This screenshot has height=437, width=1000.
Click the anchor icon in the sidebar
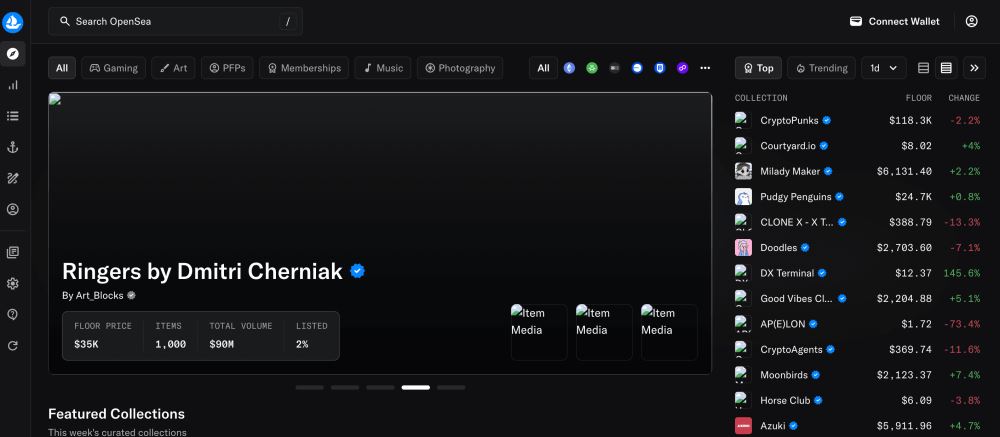[13, 147]
